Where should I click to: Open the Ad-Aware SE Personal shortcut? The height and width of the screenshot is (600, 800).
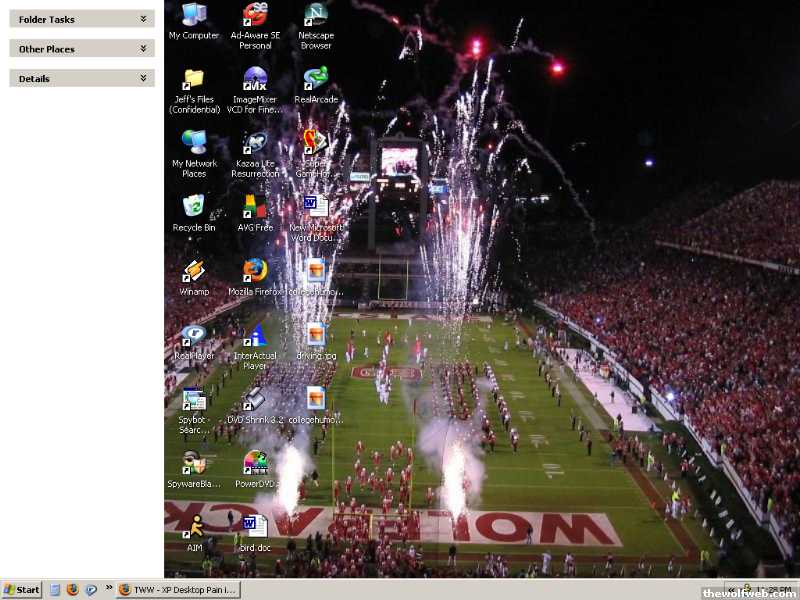255,16
